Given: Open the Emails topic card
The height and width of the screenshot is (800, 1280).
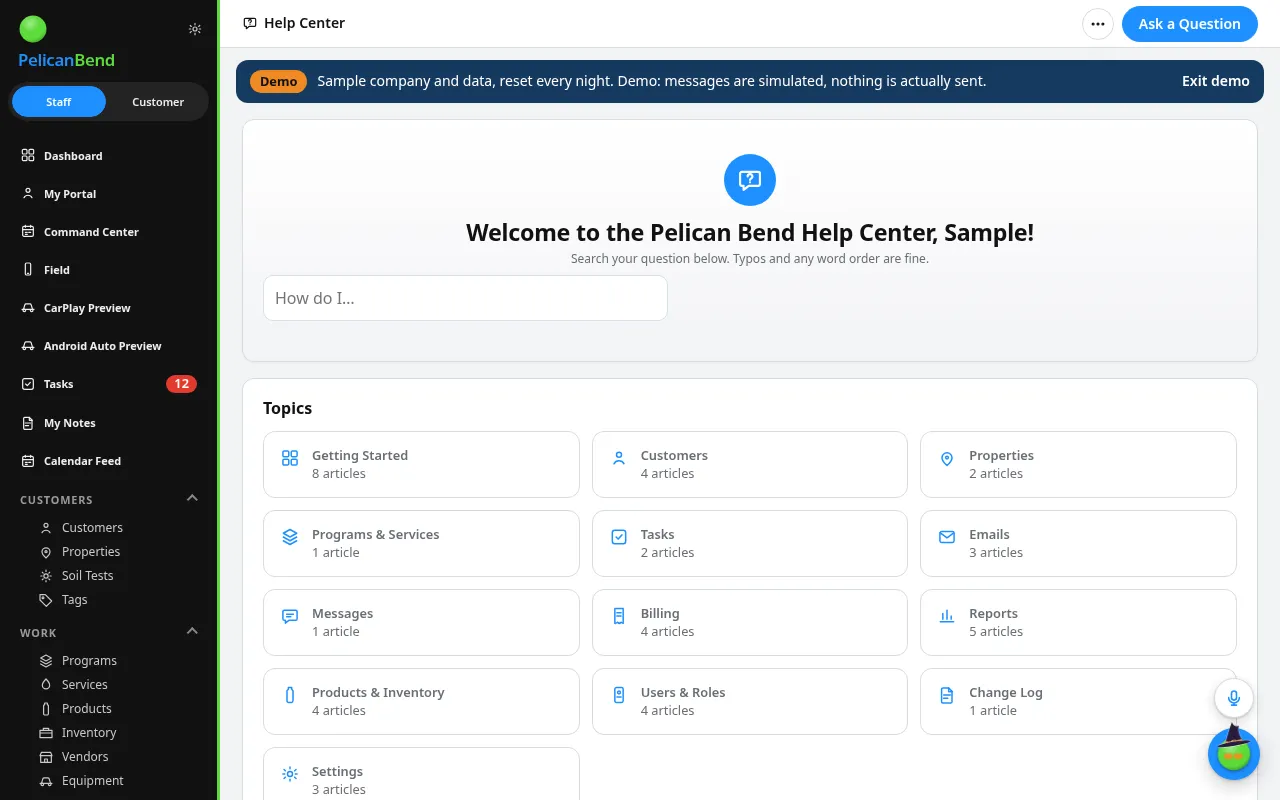Looking at the screenshot, I should coord(1078,543).
